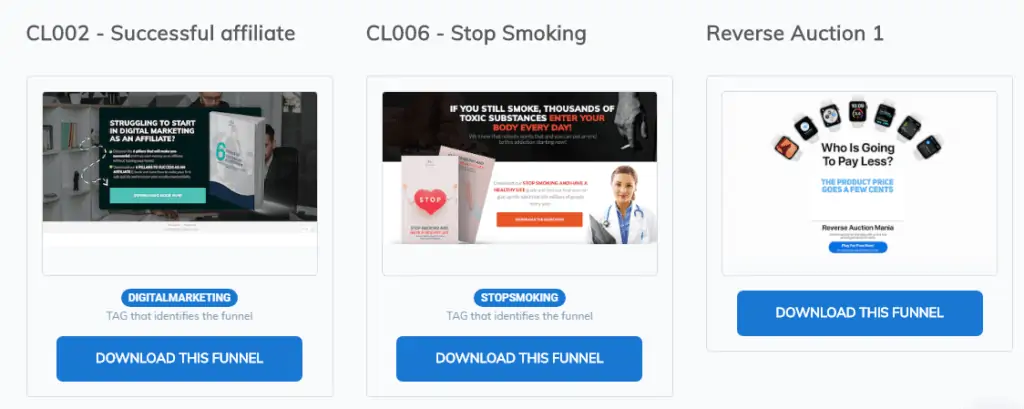Select the CL002 - Successful affiliate title

click(161, 33)
